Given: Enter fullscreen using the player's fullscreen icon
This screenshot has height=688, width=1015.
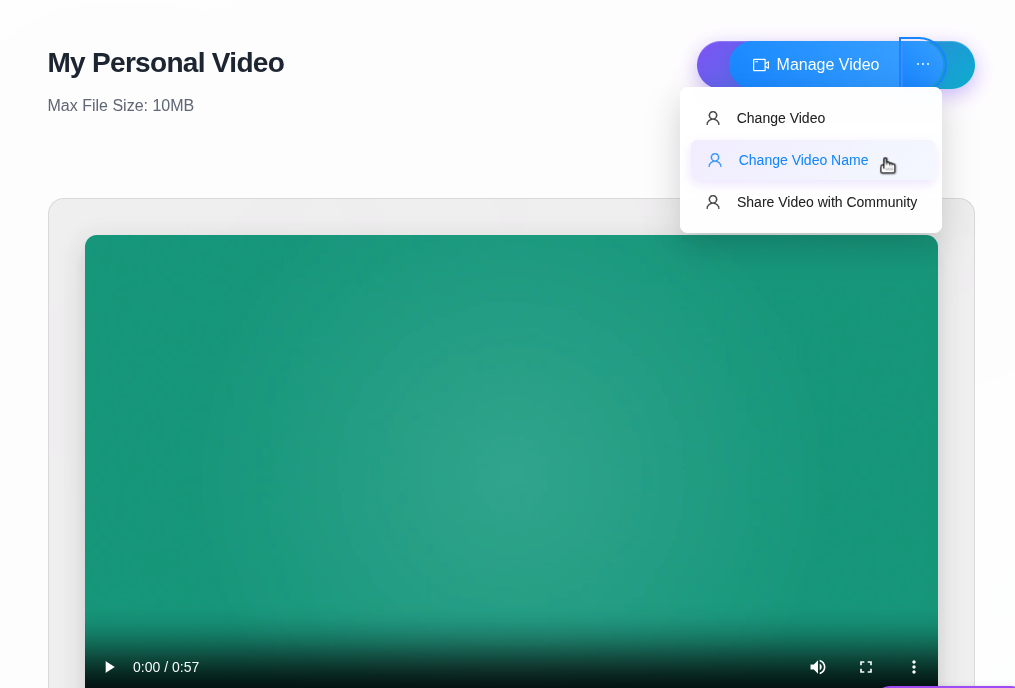Looking at the screenshot, I should click(865, 667).
